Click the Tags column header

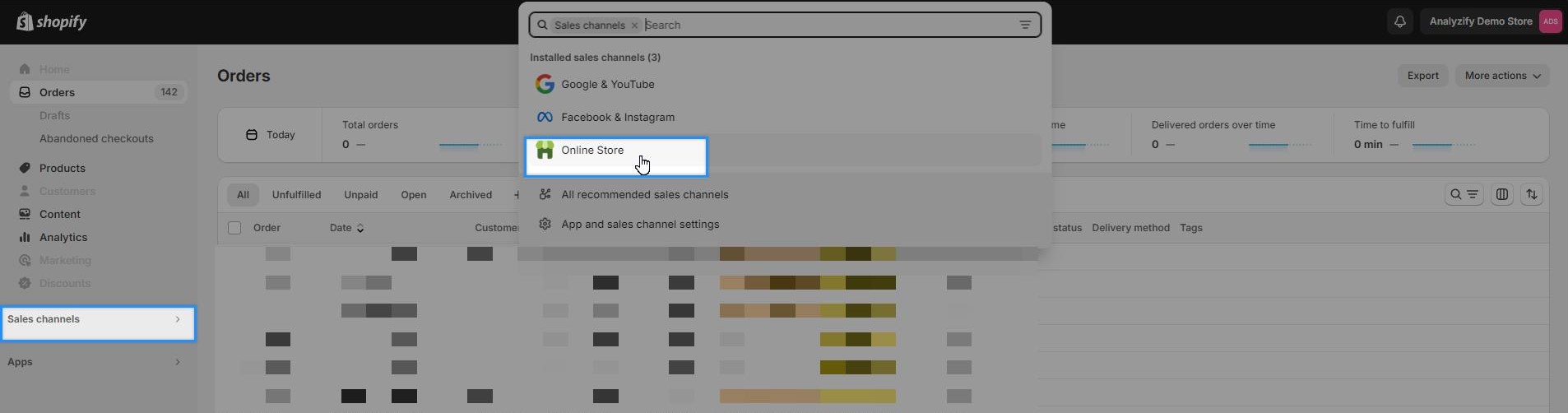(1191, 228)
